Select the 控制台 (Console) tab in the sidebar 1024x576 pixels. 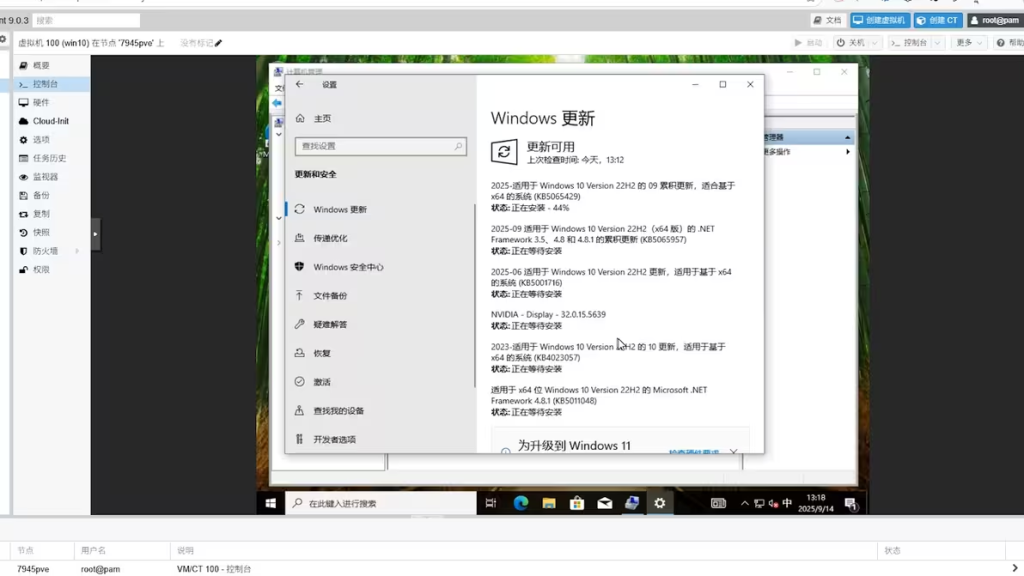coord(45,84)
